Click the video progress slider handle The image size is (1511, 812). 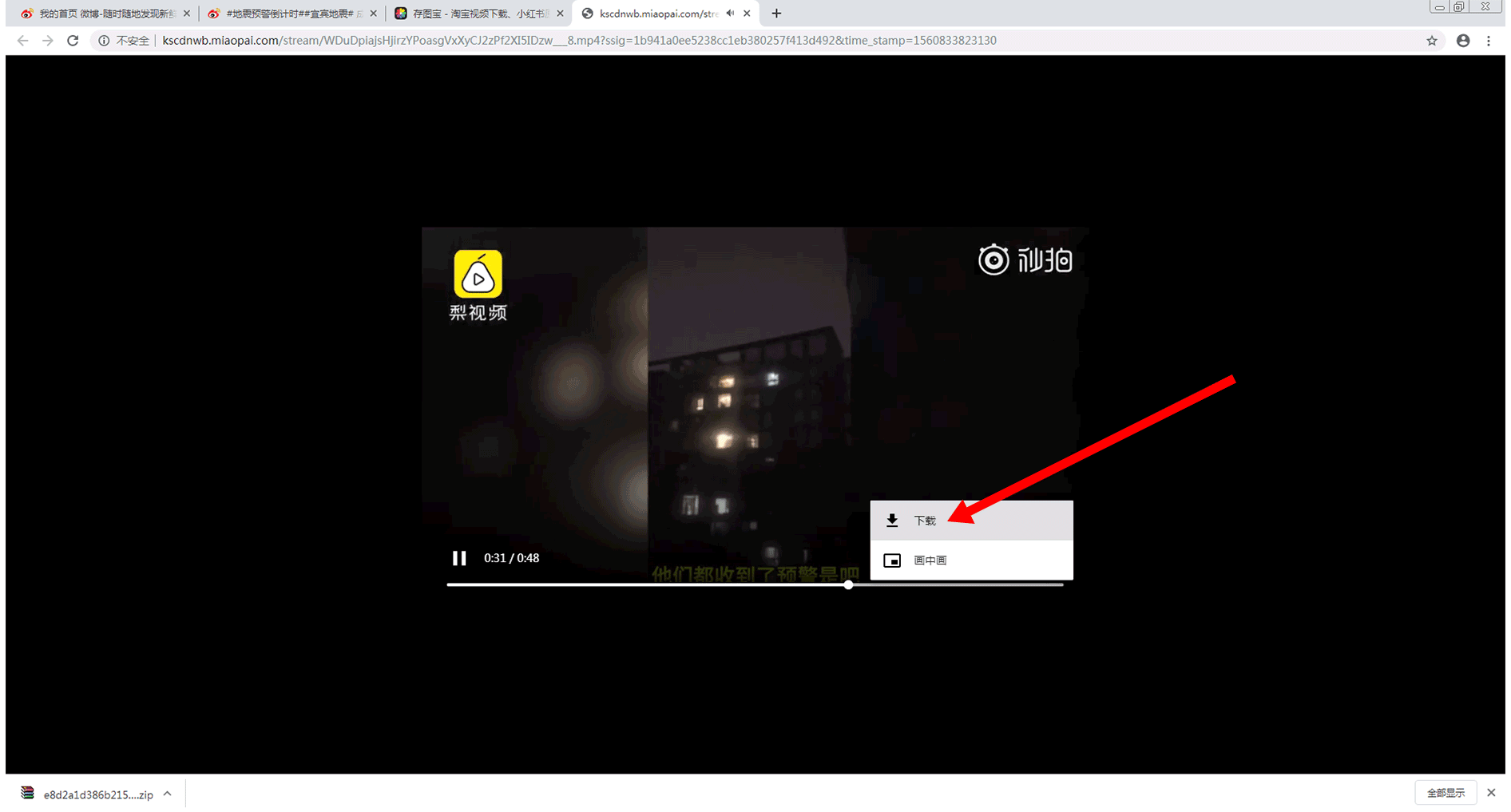(848, 584)
